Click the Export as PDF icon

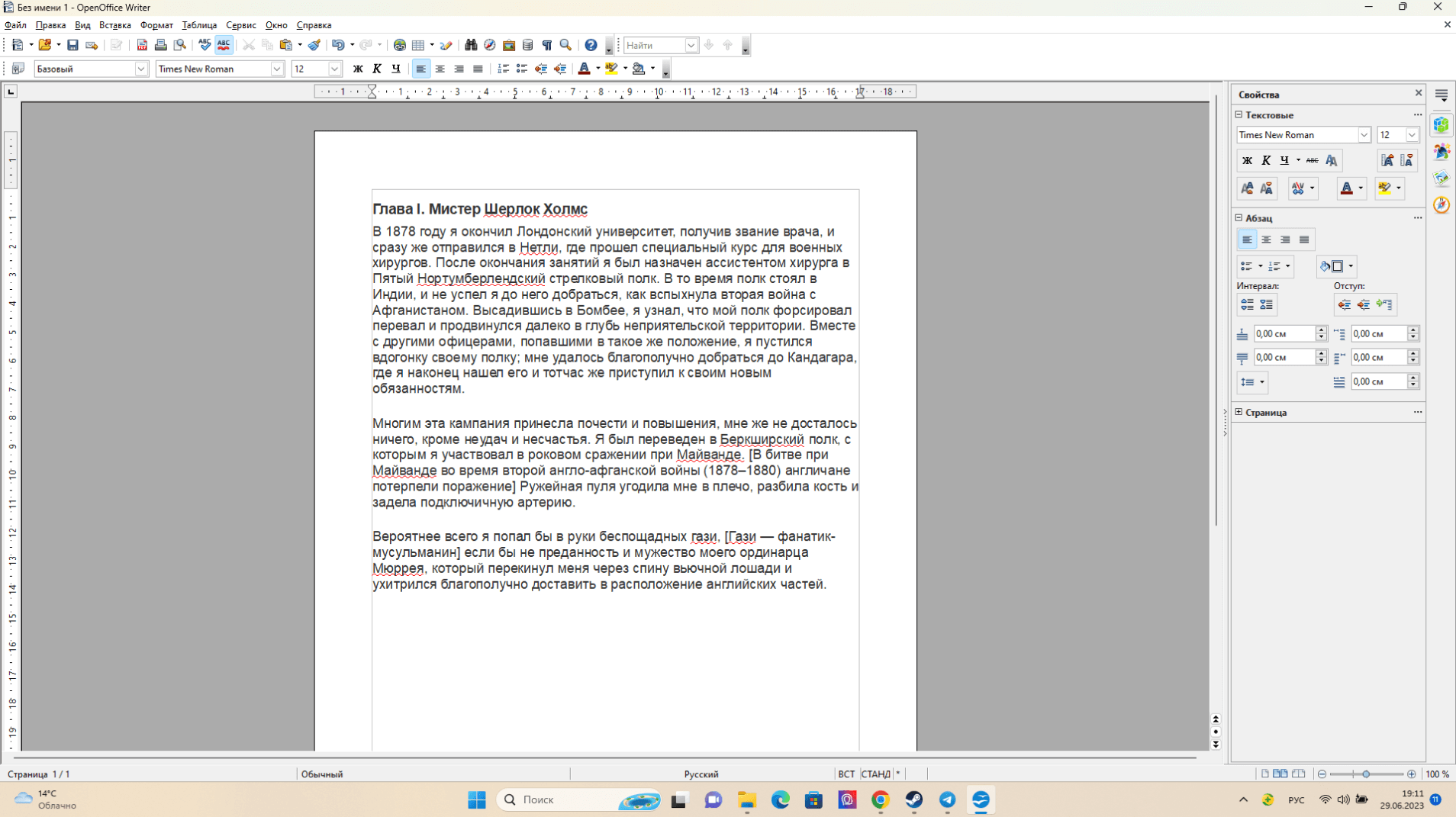pyautogui.click(x=142, y=46)
